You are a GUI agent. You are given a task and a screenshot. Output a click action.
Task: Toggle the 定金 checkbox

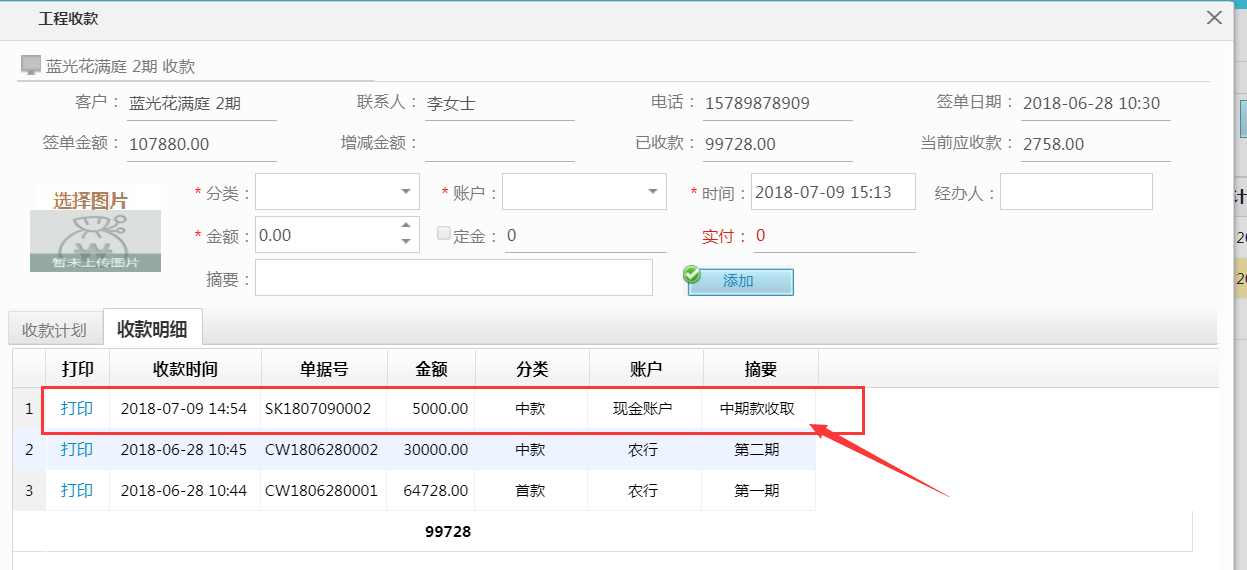pos(444,234)
